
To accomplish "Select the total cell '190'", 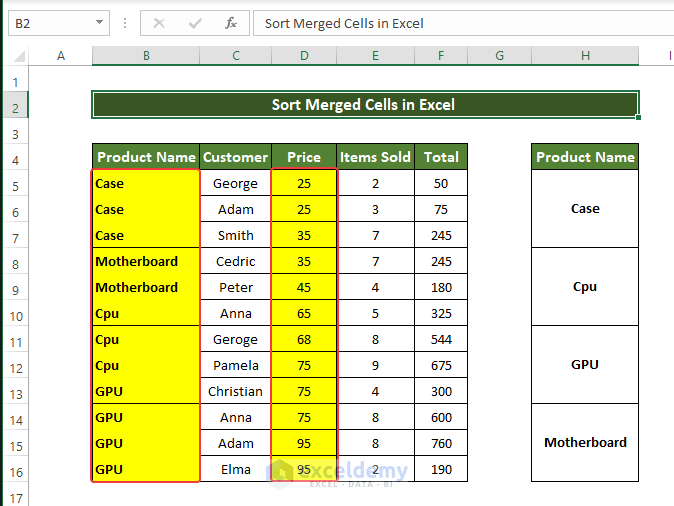I will (x=441, y=469).
